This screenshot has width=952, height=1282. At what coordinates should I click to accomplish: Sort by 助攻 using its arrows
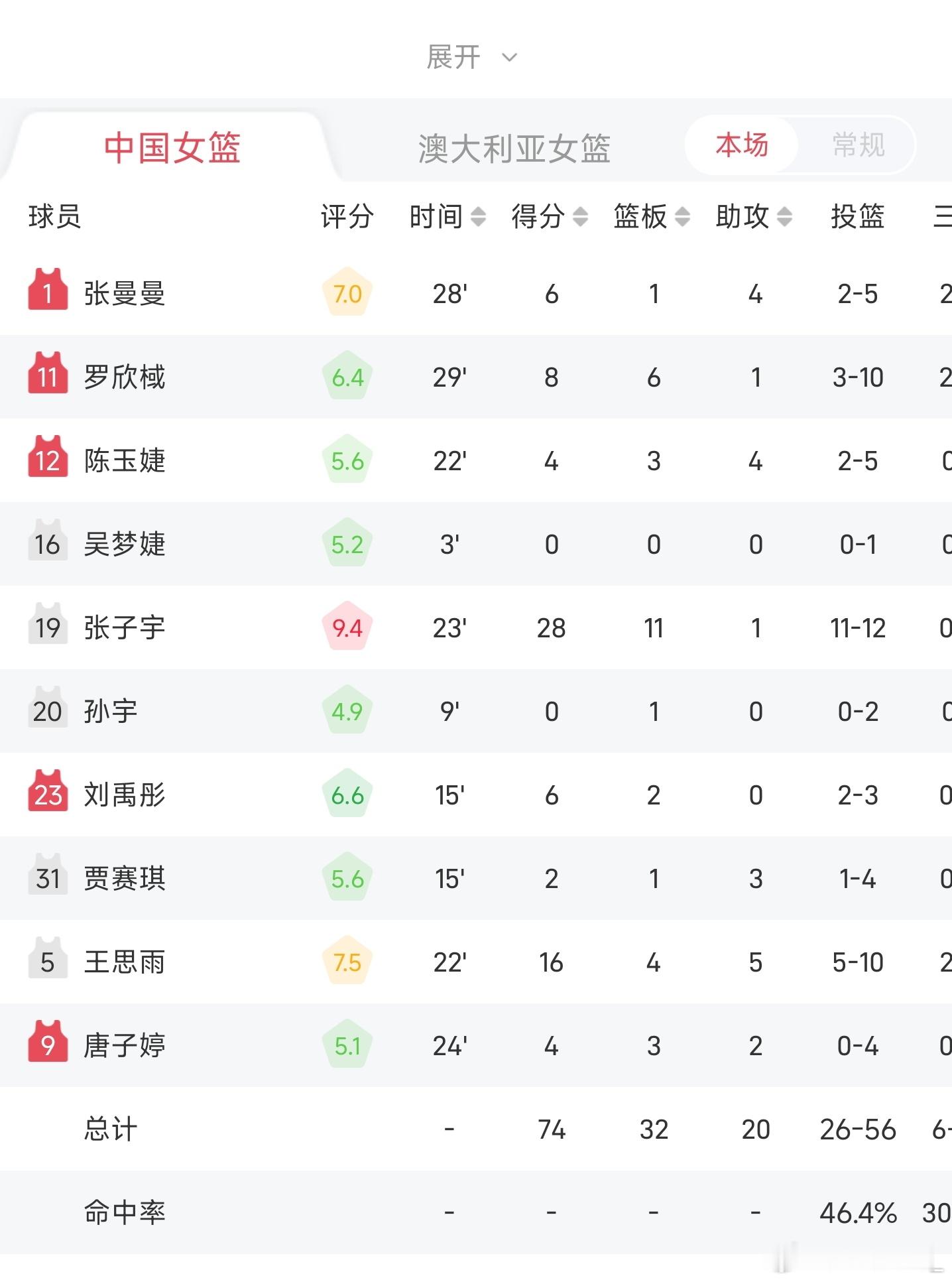click(x=784, y=216)
